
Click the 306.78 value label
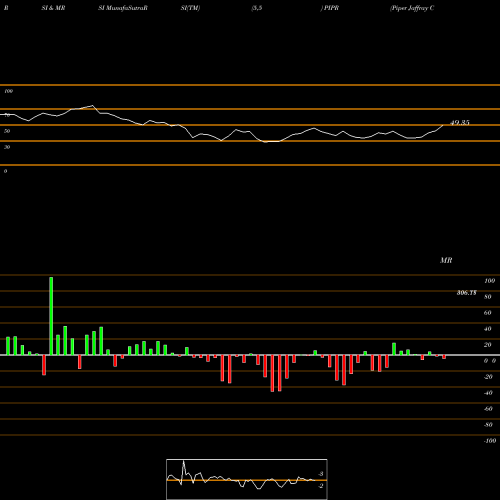tap(467, 293)
